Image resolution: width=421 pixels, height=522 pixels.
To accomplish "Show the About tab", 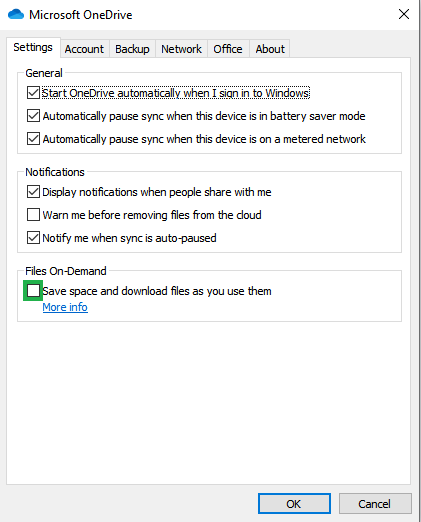I will click(270, 49).
